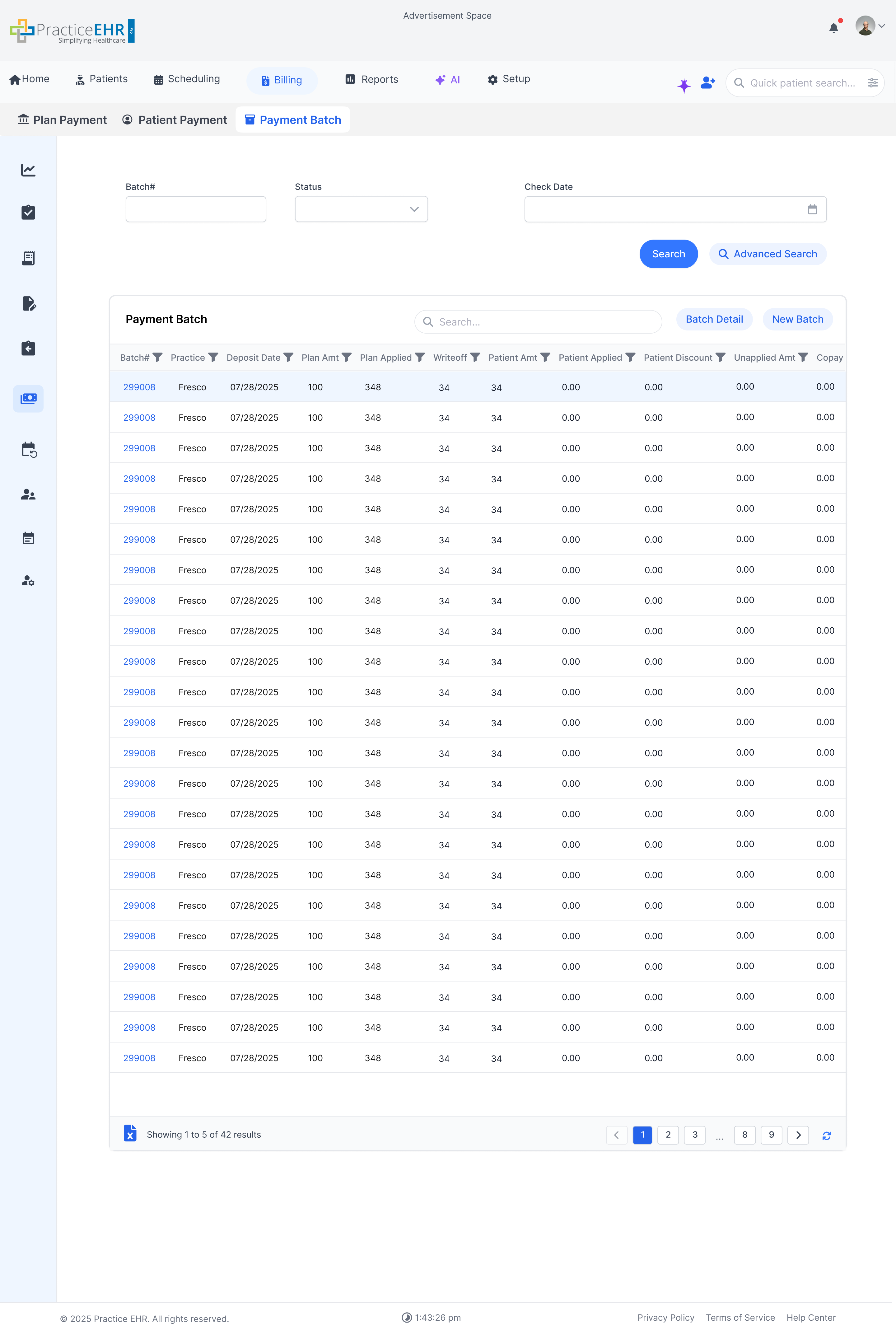Click the notification bell icon
Screen dimensions: 896x1335
(833, 28)
